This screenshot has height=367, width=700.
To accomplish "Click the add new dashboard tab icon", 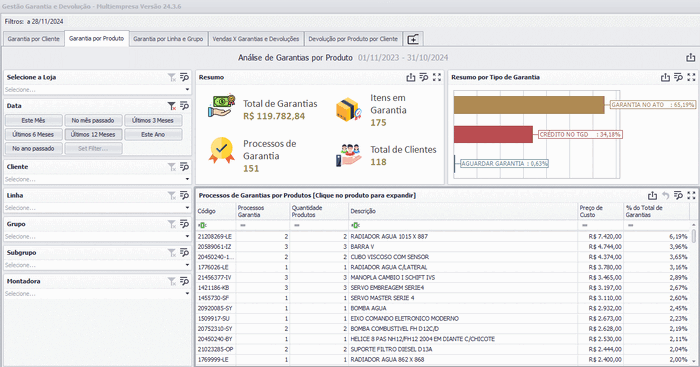I will (413, 39).
